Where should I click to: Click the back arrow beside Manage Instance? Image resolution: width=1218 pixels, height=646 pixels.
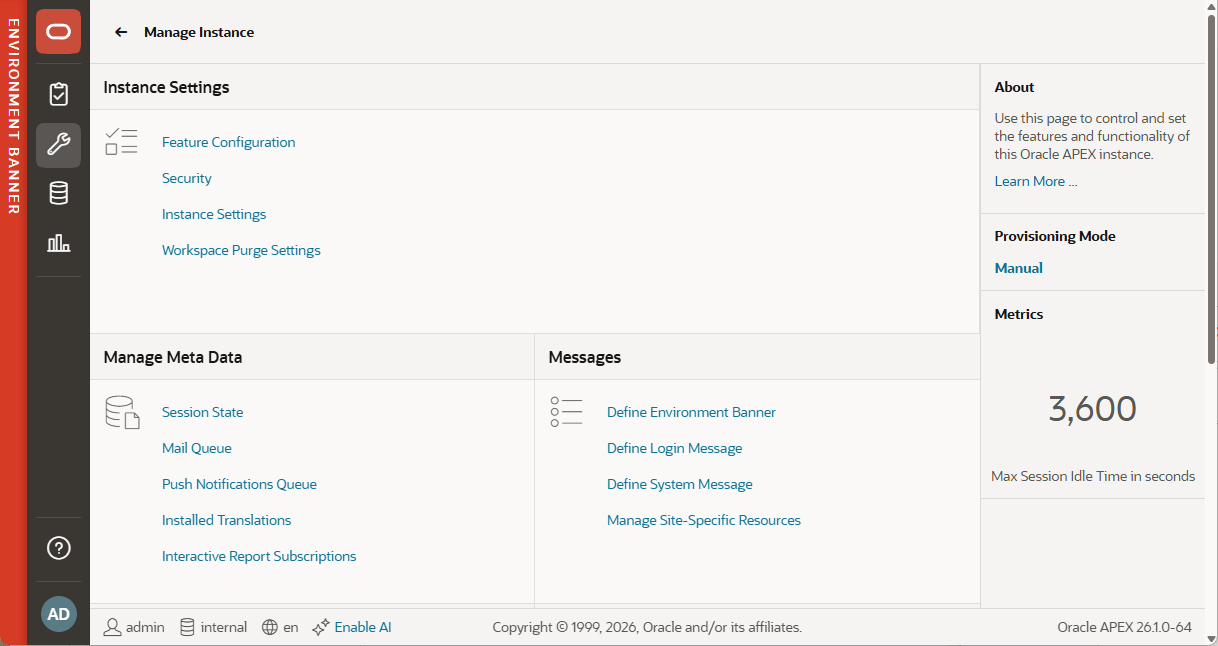click(x=121, y=32)
